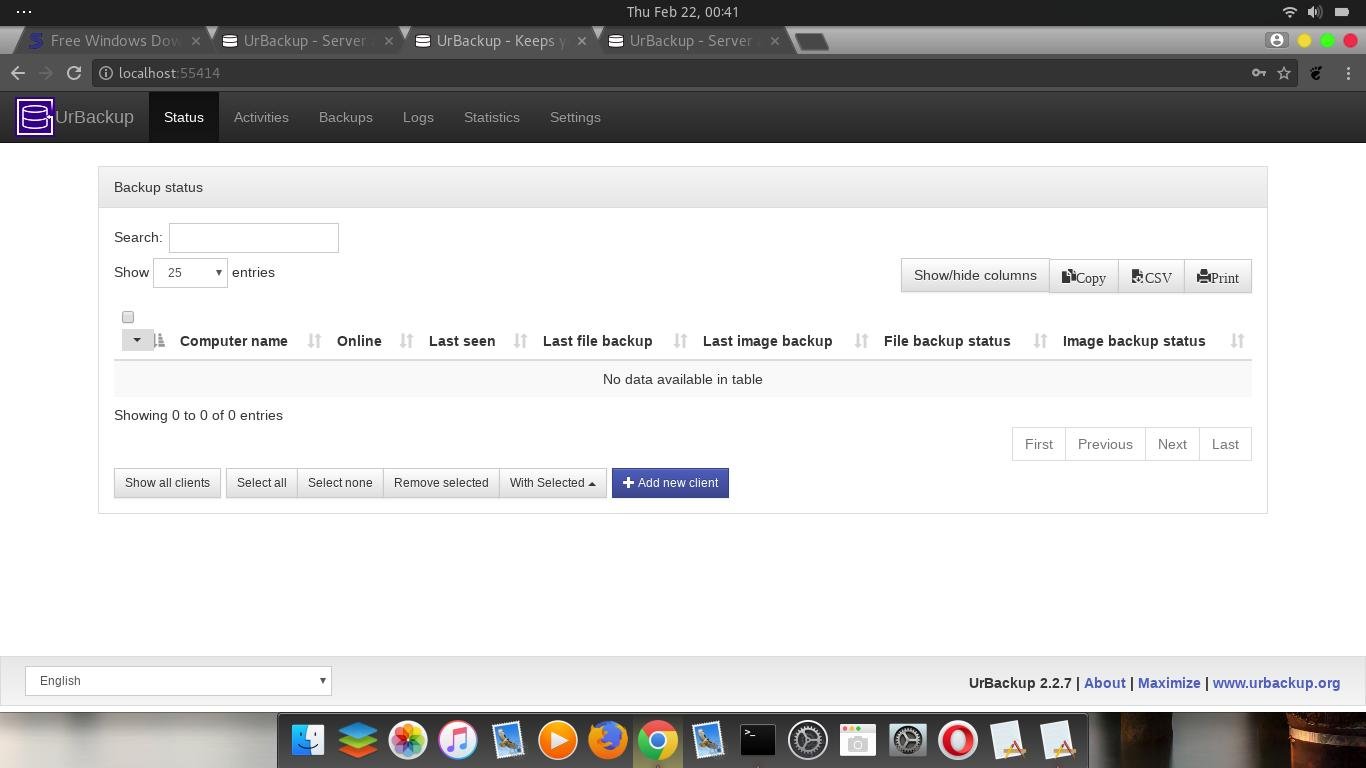The width and height of the screenshot is (1366, 768).
Task: Close the Free Windows Download tab
Action: pyautogui.click(x=196, y=41)
